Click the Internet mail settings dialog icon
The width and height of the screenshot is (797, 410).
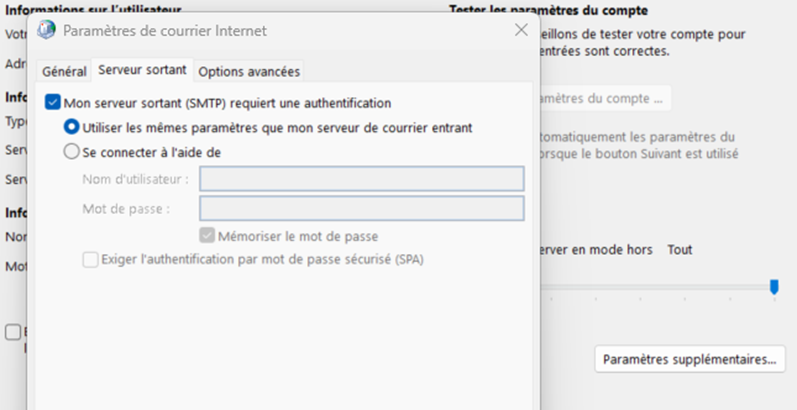46,30
